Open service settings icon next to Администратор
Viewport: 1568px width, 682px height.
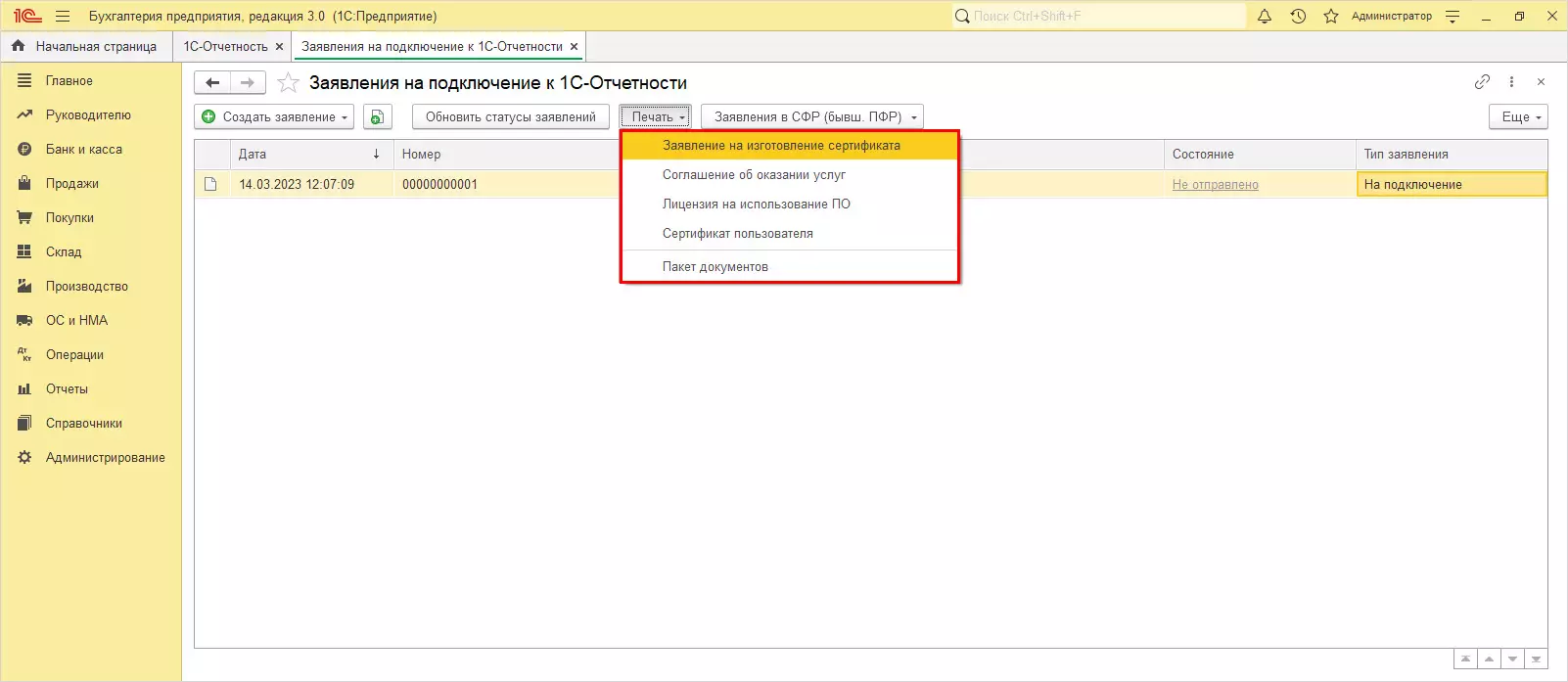coord(1453,16)
